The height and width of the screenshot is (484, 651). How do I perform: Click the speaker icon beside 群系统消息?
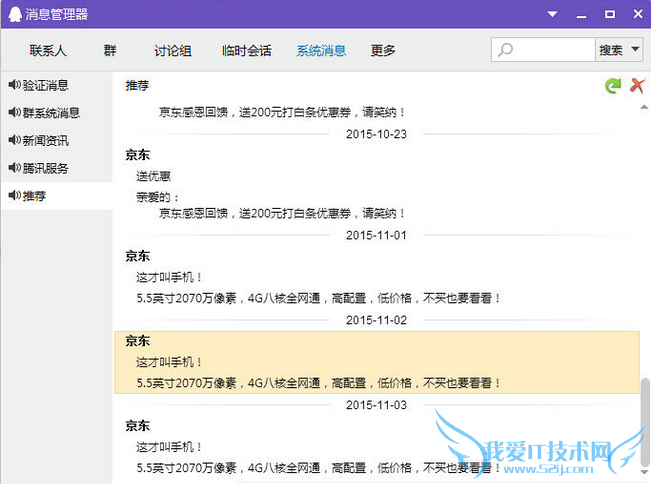pos(14,113)
